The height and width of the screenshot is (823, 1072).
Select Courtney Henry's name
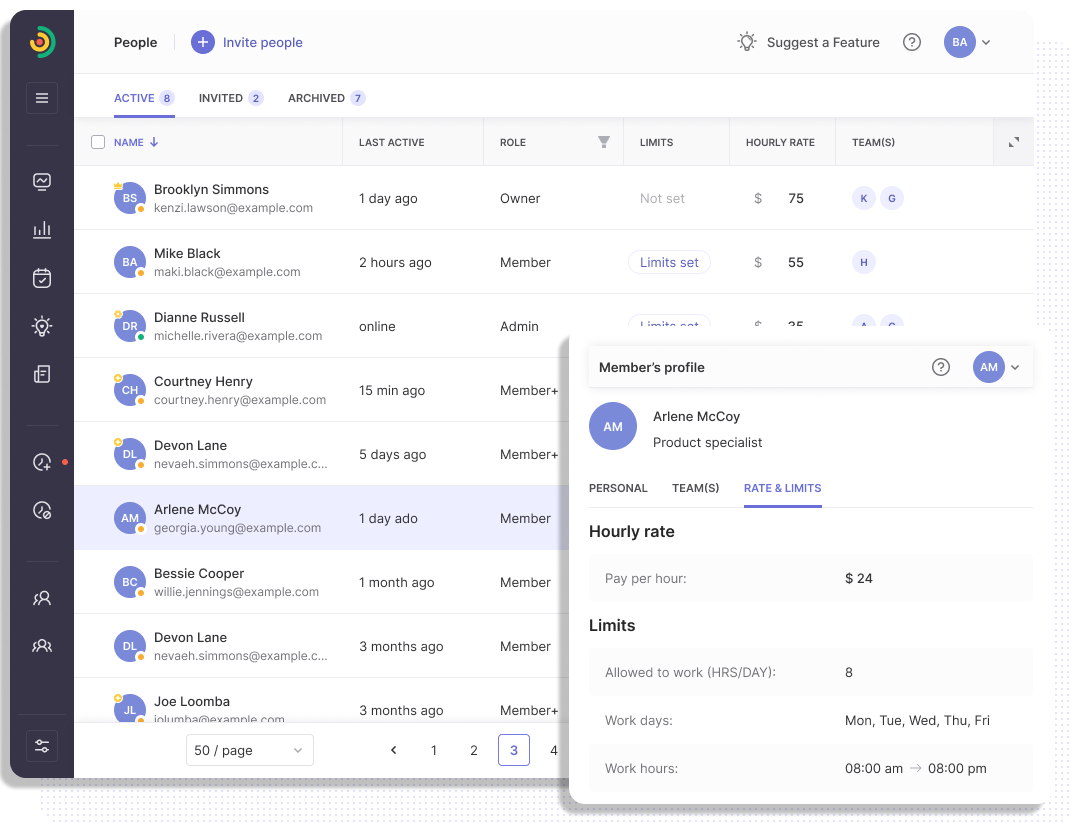pos(203,381)
